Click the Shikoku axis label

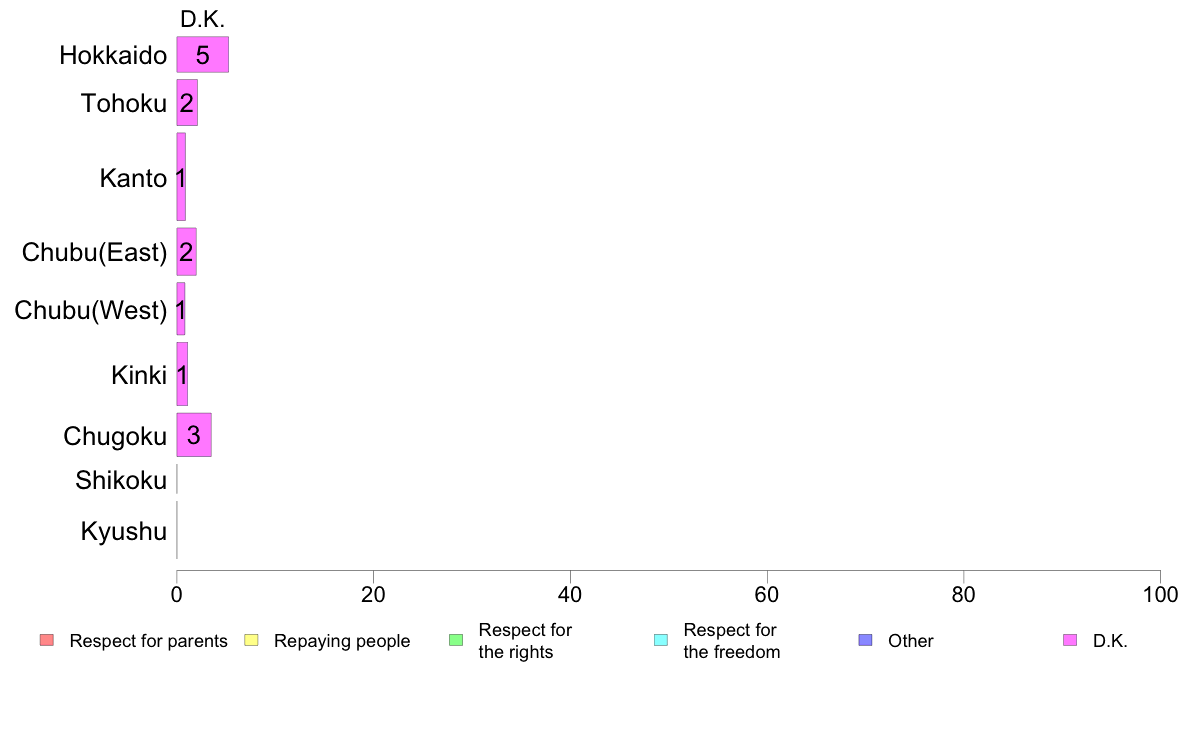(x=121, y=481)
